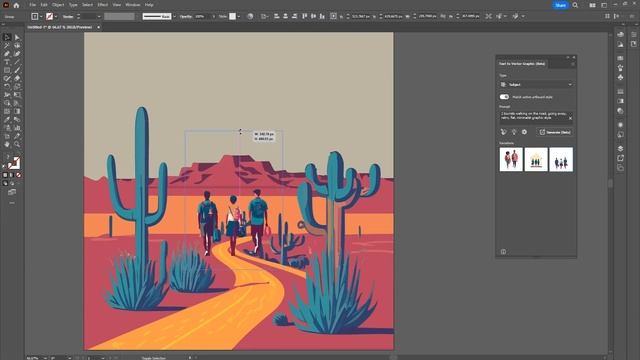Viewport: 640px width, 360px height.
Task: Click the Edit Toolbar three-dots button
Action: point(12,203)
